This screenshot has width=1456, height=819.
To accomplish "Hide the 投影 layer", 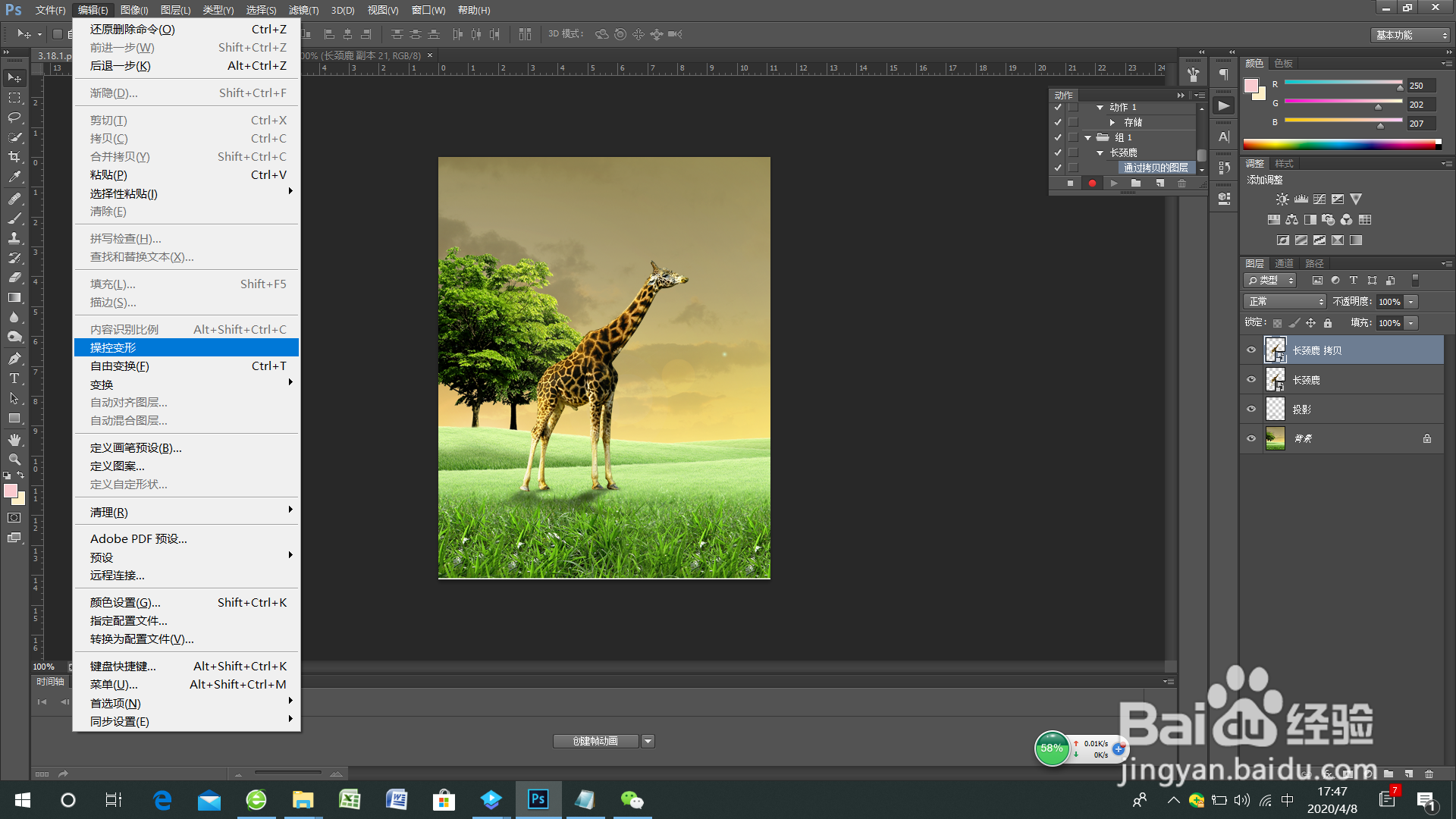I will point(1251,409).
